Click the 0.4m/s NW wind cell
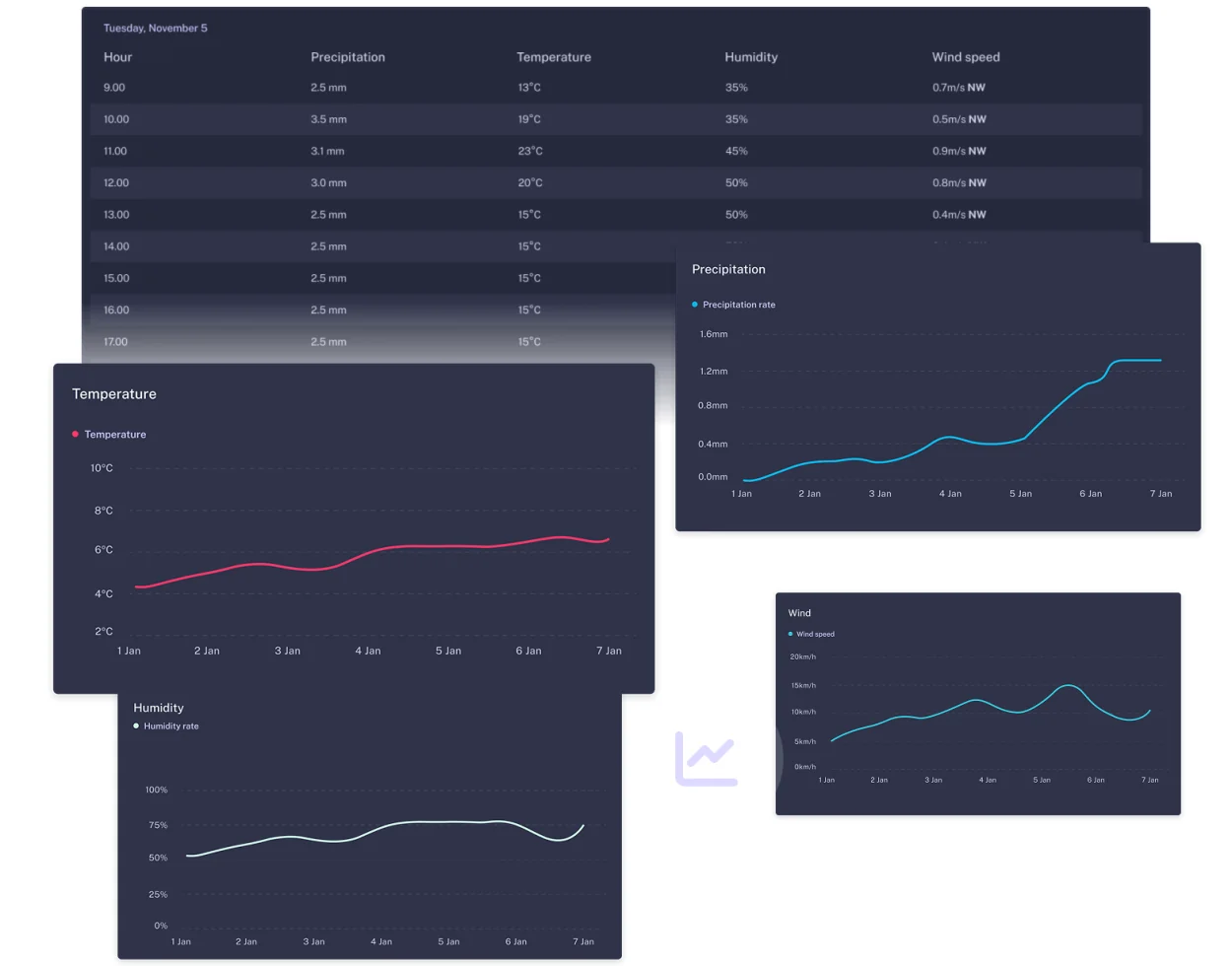The width and height of the screenshot is (1232, 966). (x=959, y=214)
